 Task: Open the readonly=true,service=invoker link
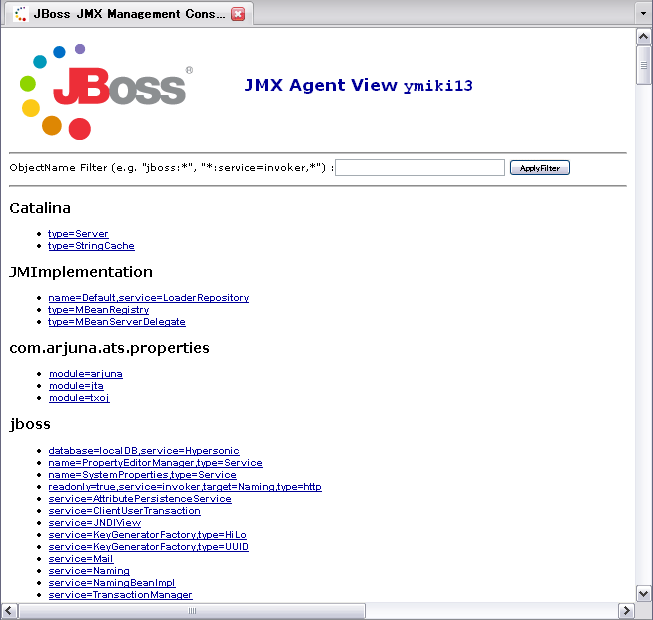coord(185,487)
